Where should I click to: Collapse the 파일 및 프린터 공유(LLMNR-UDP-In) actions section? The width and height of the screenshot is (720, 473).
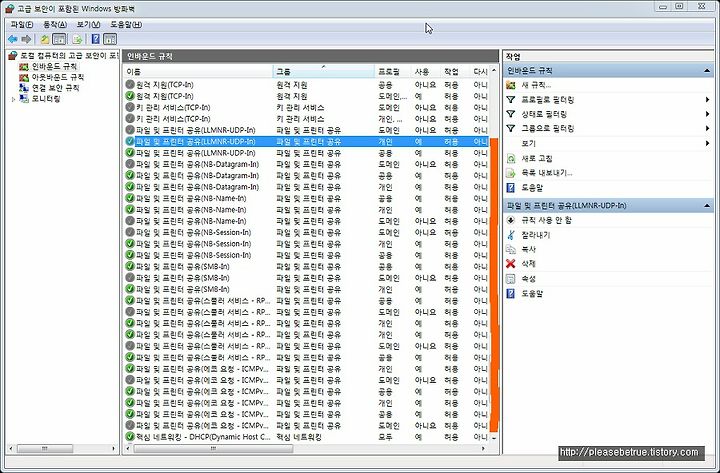point(707,206)
